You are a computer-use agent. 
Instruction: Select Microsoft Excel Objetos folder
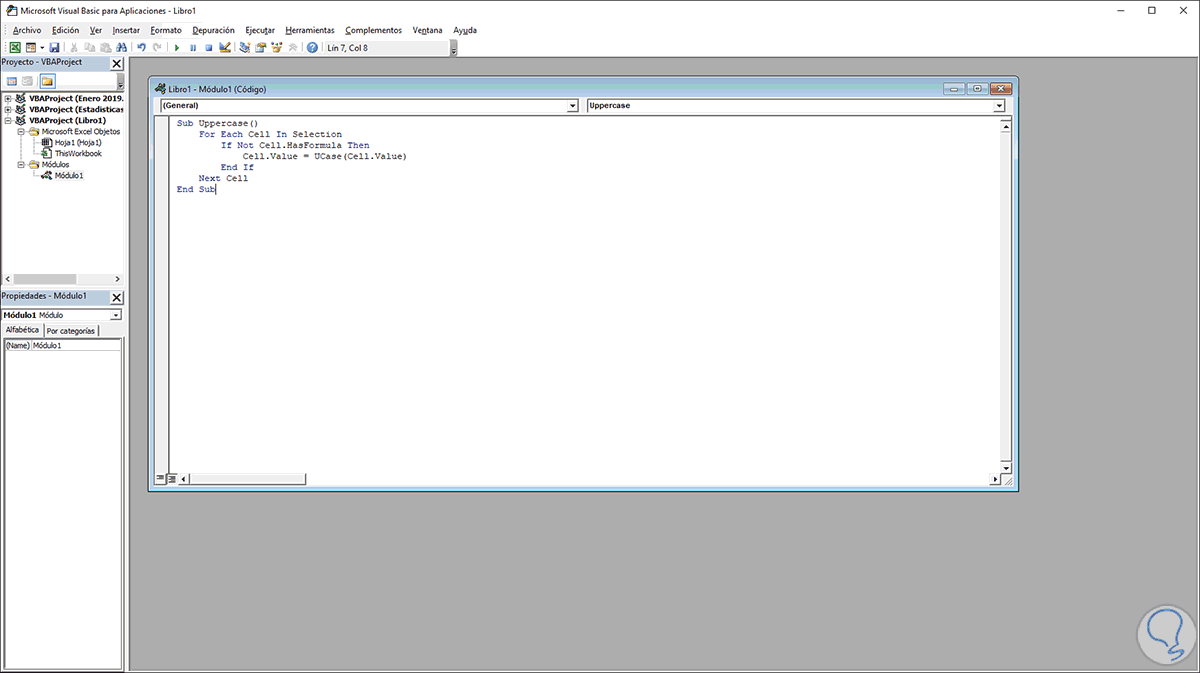[81, 132]
